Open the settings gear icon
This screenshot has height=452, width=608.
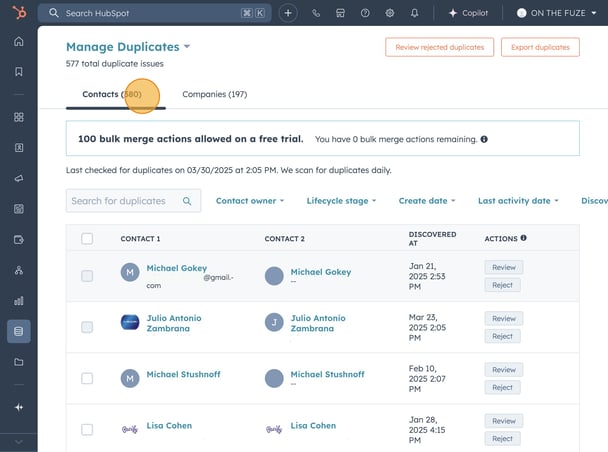click(390, 13)
